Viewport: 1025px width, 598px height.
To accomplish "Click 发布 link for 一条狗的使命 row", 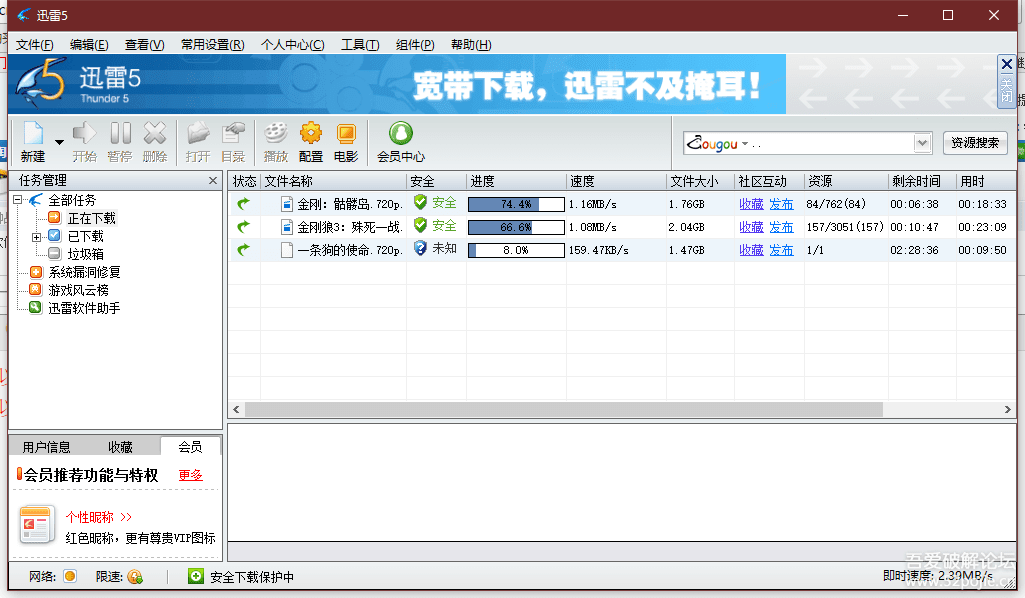I will (781, 250).
